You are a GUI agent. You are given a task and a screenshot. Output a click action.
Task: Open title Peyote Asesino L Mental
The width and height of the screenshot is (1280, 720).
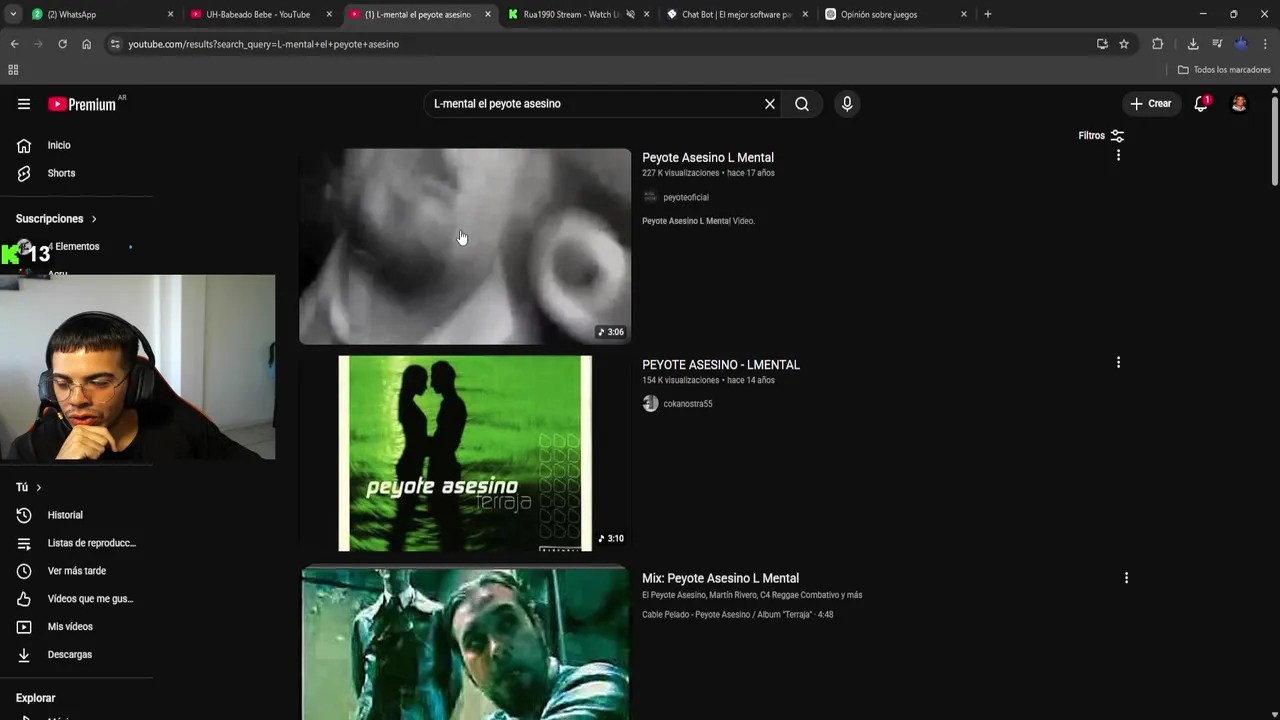coord(708,158)
